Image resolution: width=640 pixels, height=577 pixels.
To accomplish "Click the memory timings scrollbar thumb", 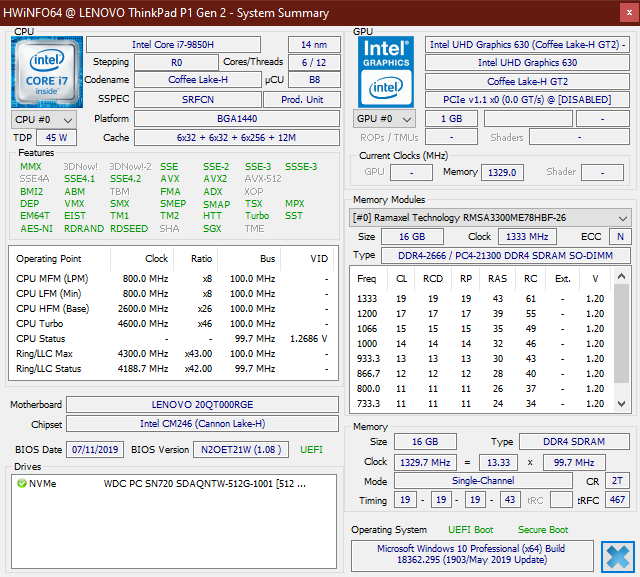I will 621,333.
